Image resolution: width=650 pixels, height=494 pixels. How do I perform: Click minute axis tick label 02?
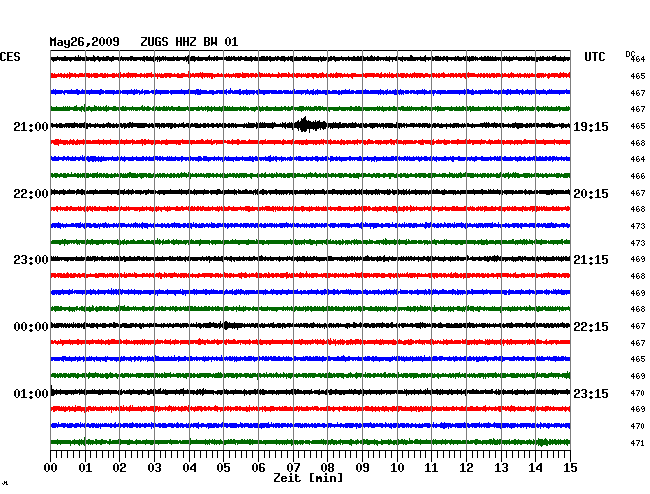click(x=119, y=467)
